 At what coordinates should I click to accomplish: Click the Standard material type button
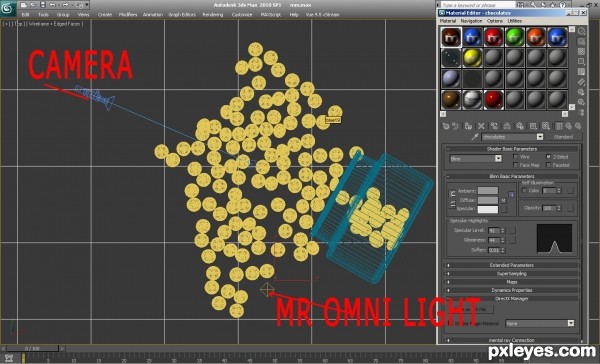point(563,137)
